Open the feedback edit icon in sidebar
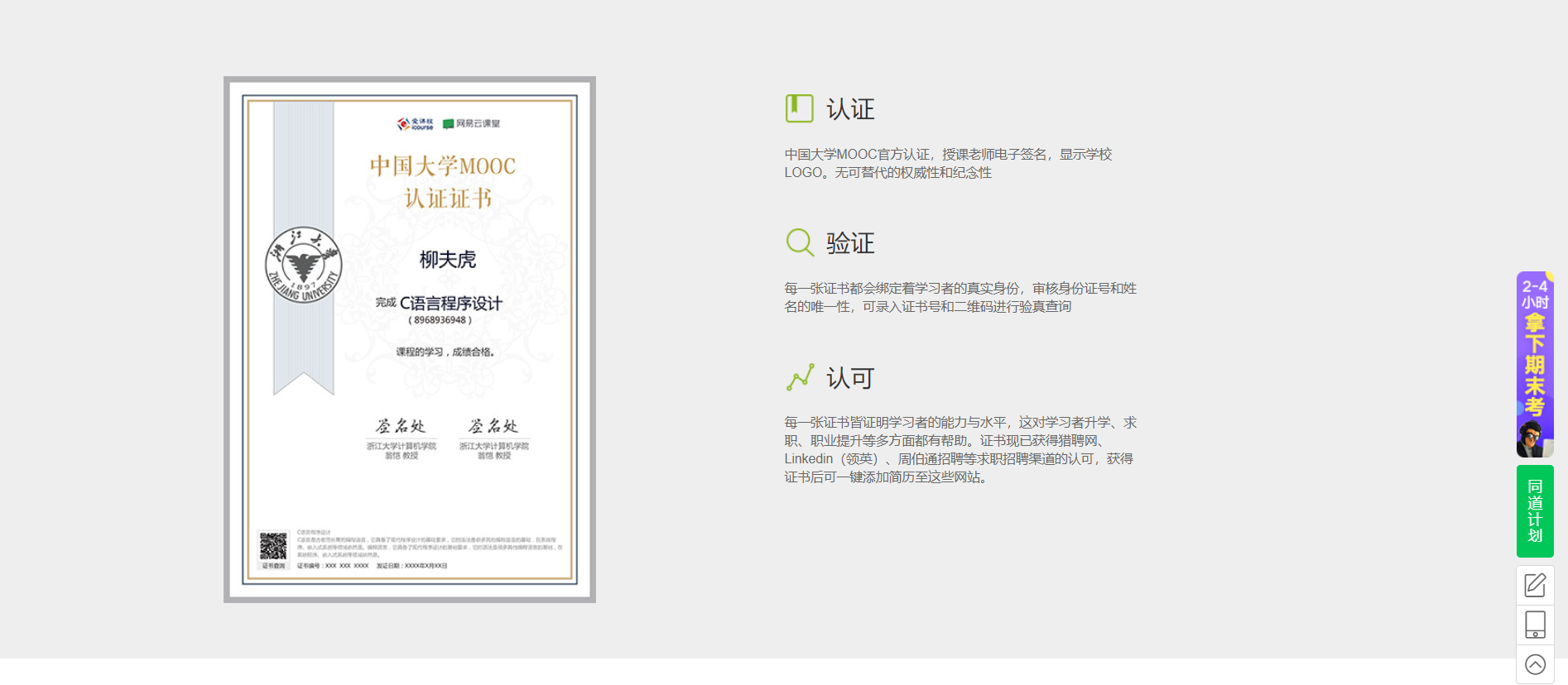Screen dimensions: 1568x685 pos(1535,585)
